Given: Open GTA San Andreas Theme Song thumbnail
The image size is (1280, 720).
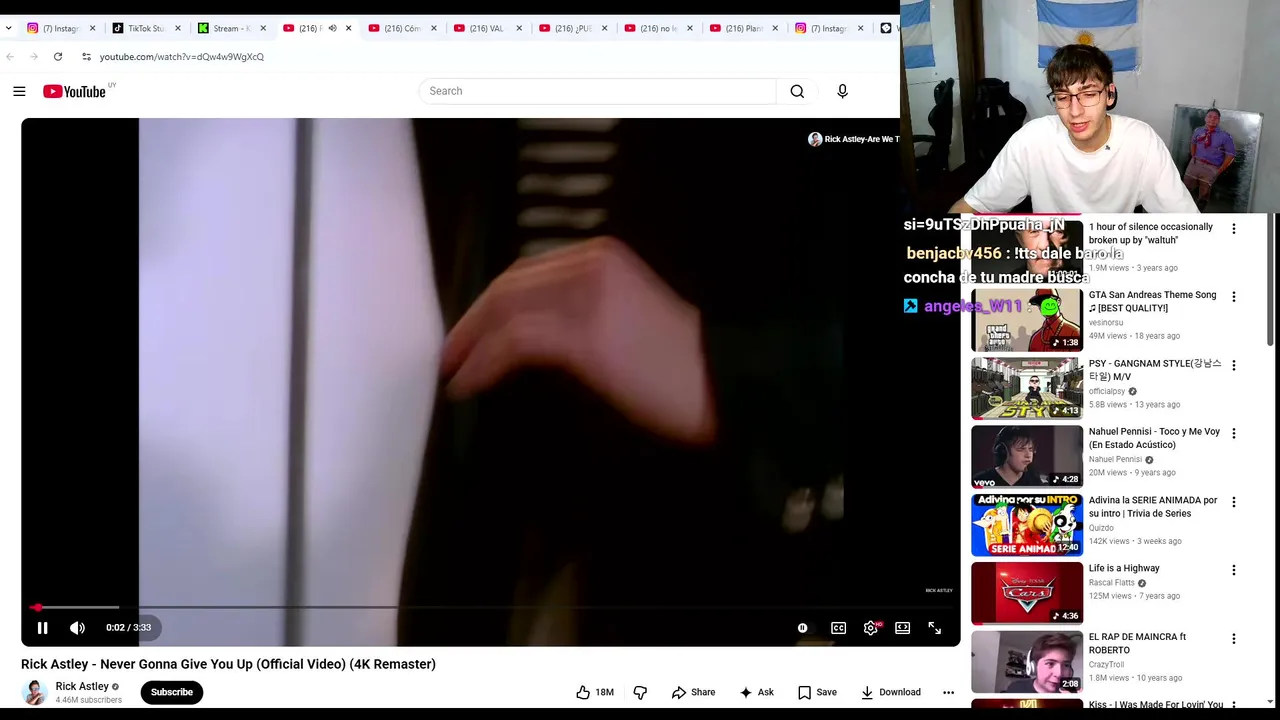Looking at the screenshot, I should (x=1027, y=320).
